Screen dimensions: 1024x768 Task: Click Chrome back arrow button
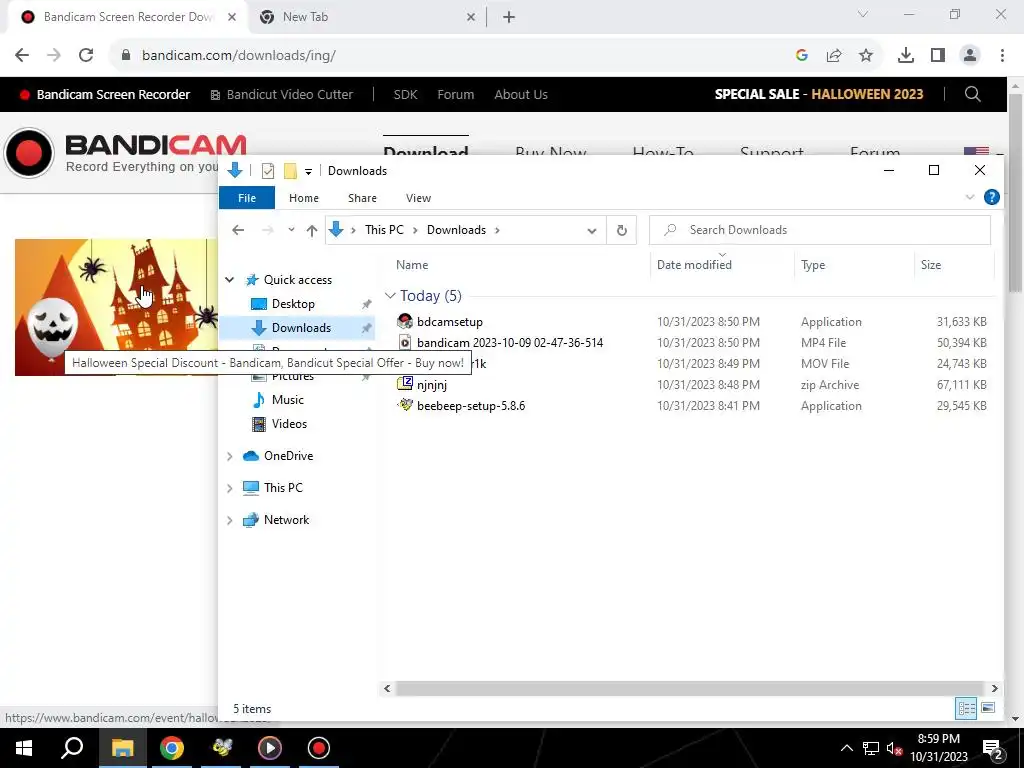coord(22,56)
